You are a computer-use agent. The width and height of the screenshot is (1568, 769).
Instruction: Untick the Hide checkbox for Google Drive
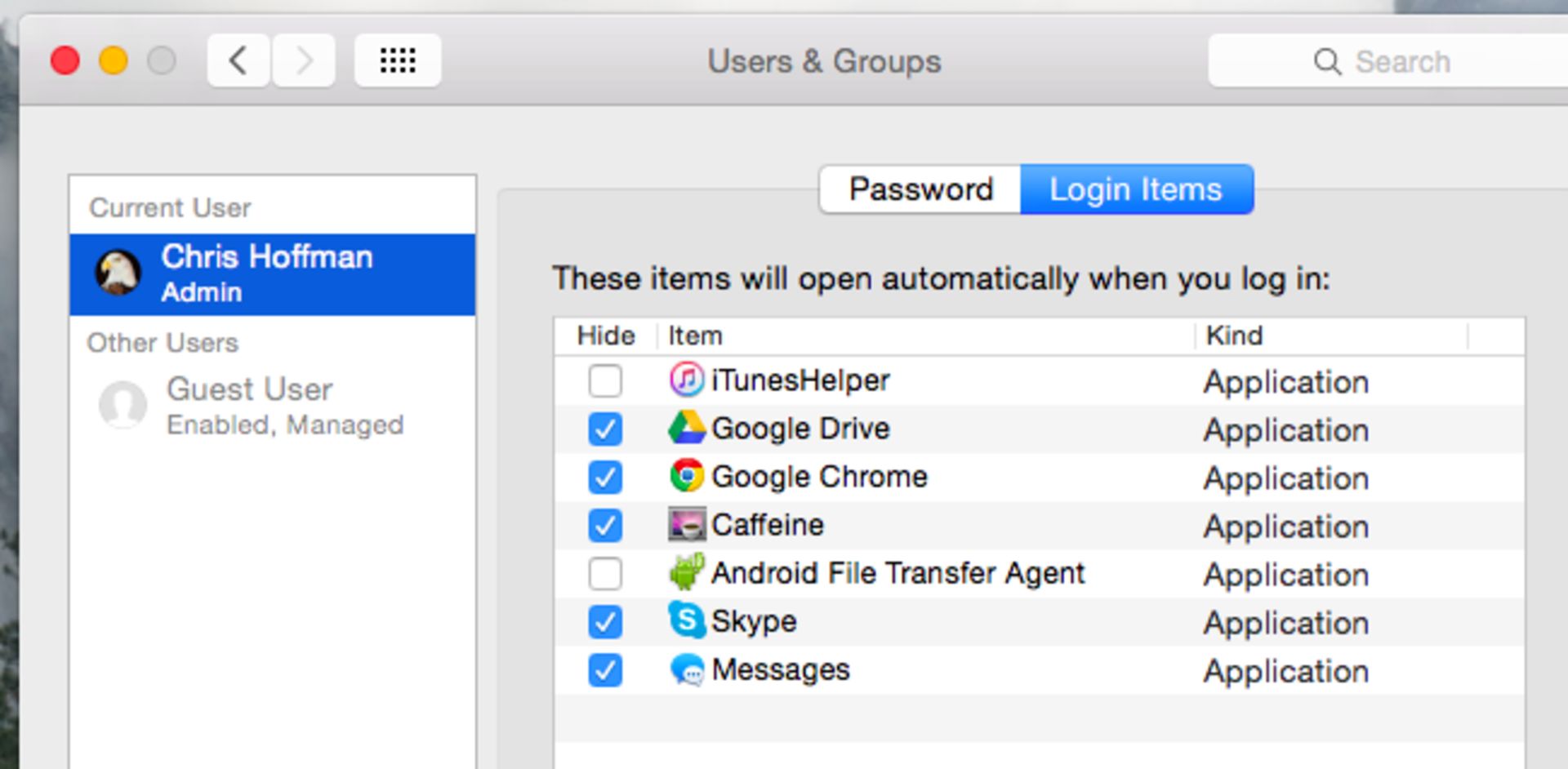point(605,429)
